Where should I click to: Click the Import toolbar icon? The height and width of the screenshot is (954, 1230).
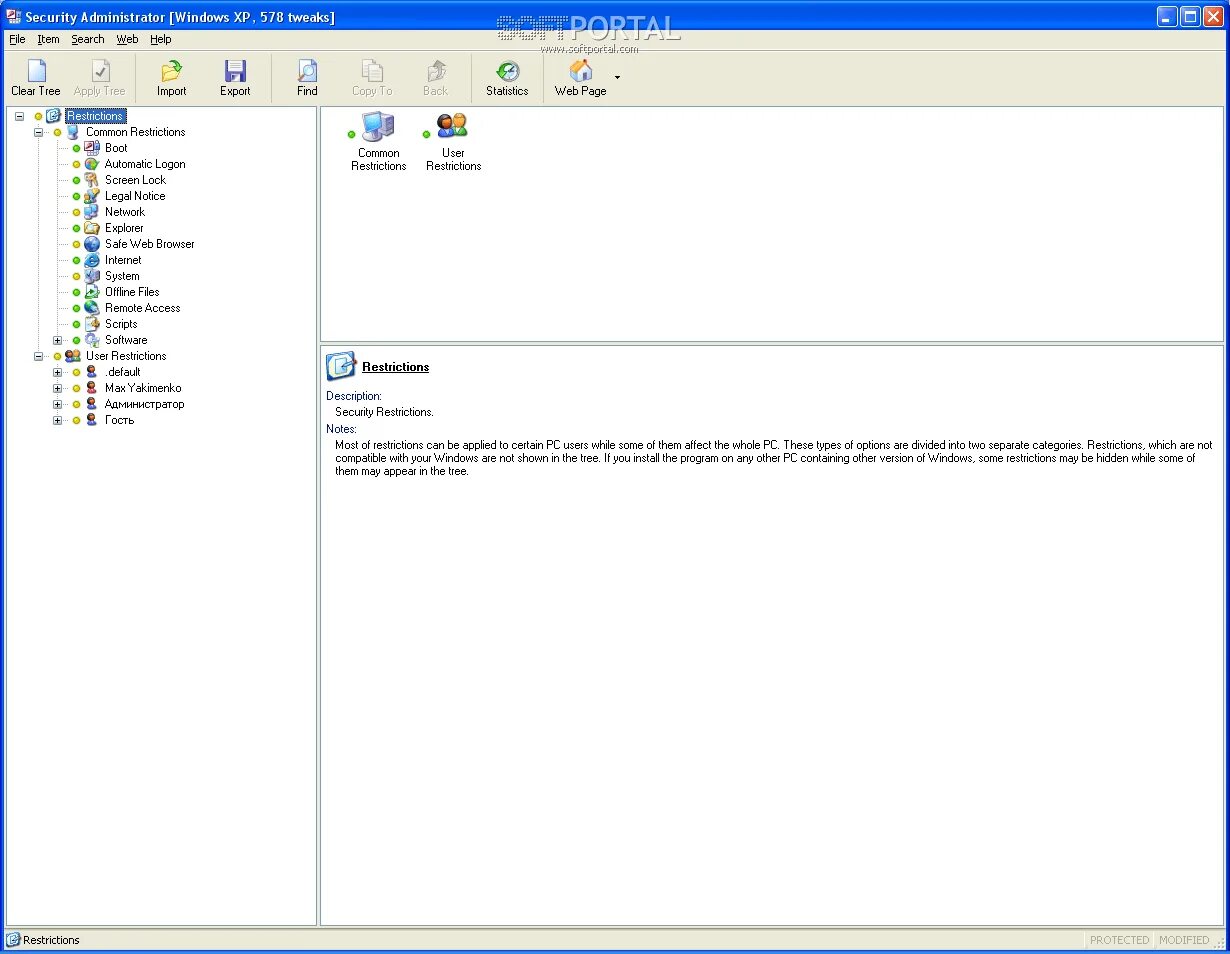pyautogui.click(x=171, y=71)
